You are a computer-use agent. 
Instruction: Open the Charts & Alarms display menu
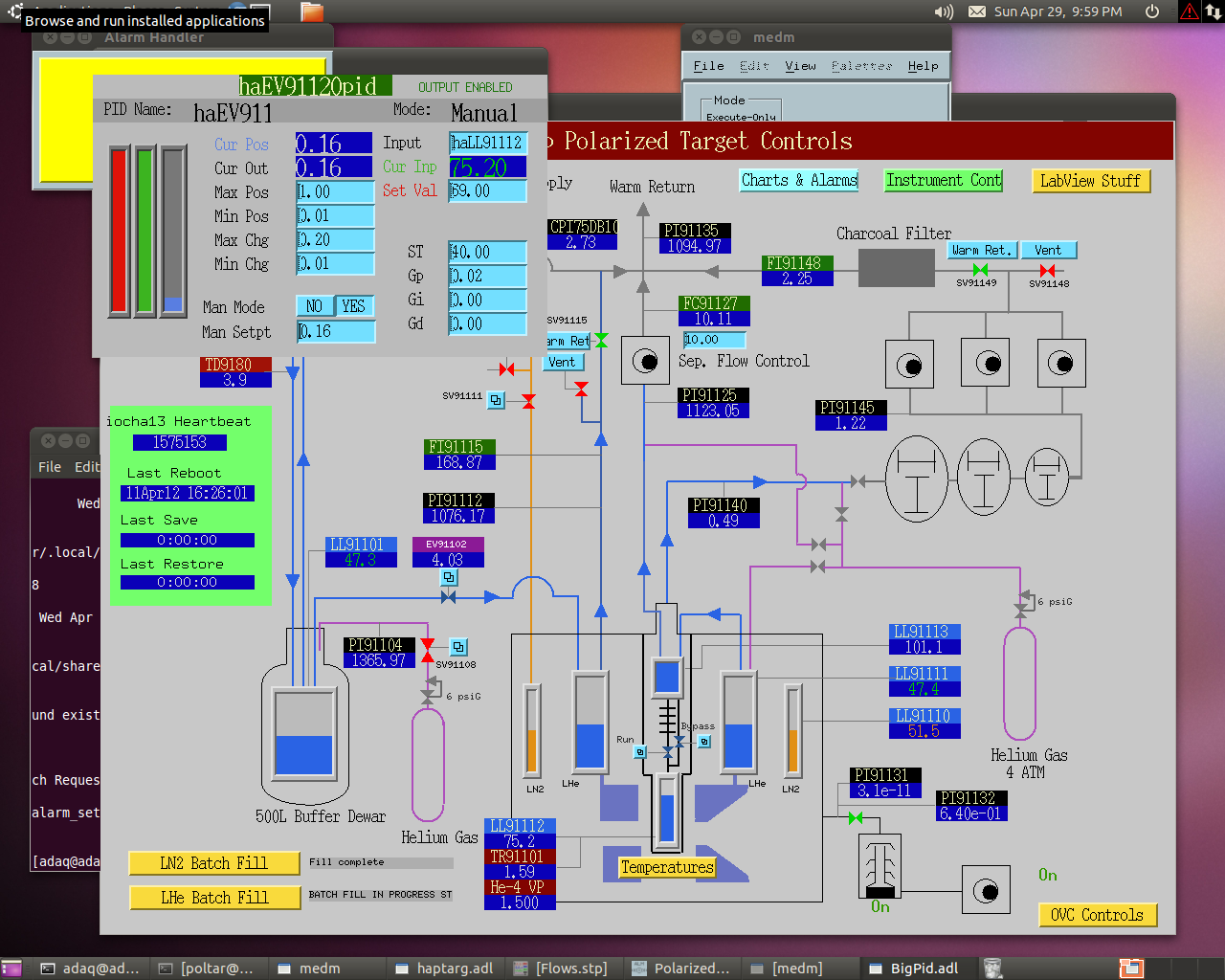pyautogui.click(x=799, y=180)
